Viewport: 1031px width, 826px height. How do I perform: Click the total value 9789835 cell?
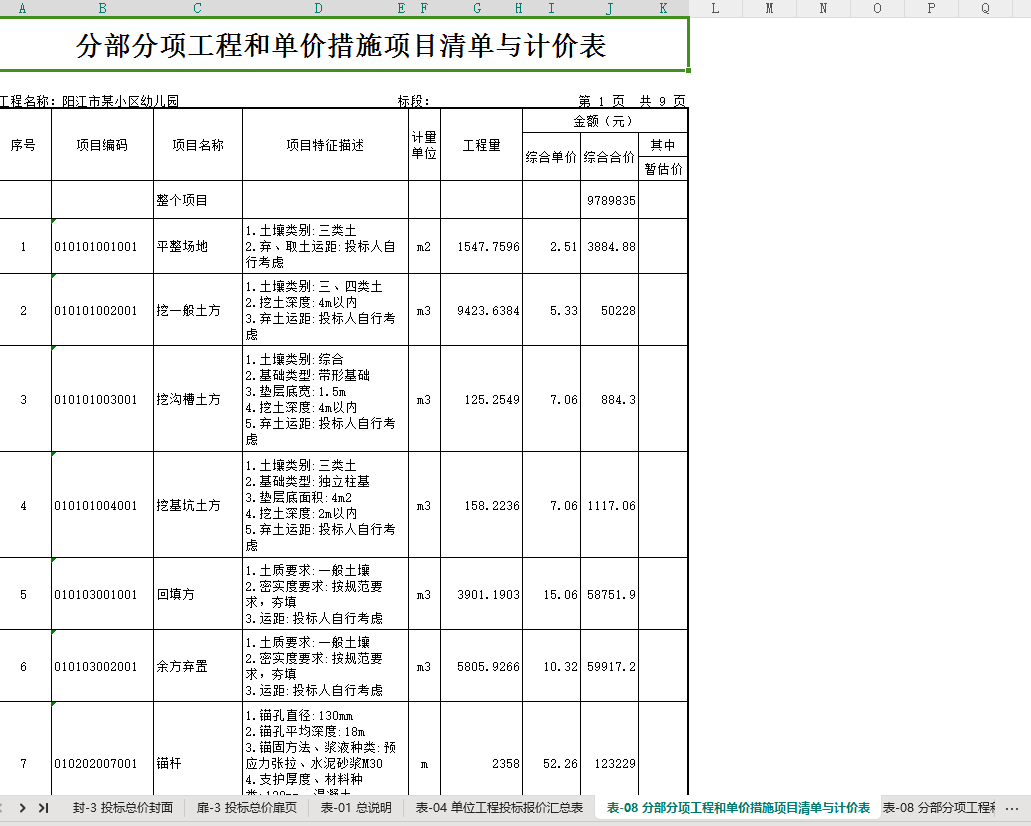coord(610,200)
